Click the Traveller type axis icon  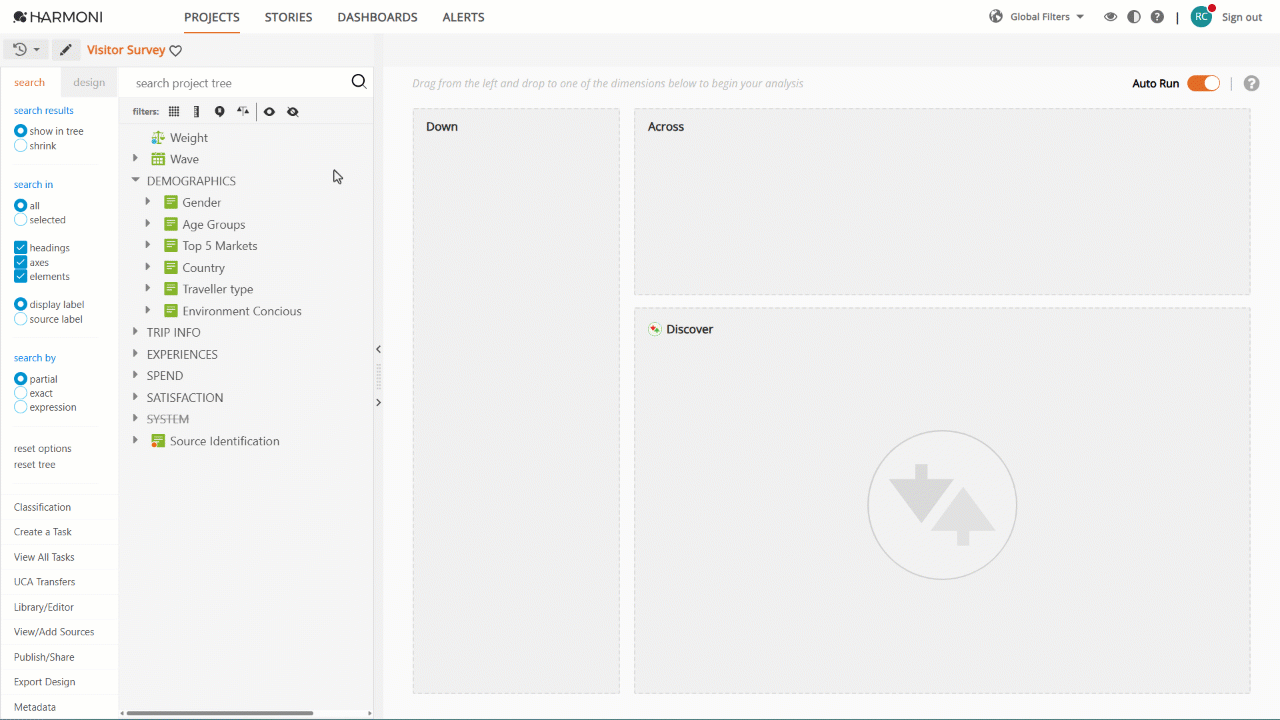171,289
